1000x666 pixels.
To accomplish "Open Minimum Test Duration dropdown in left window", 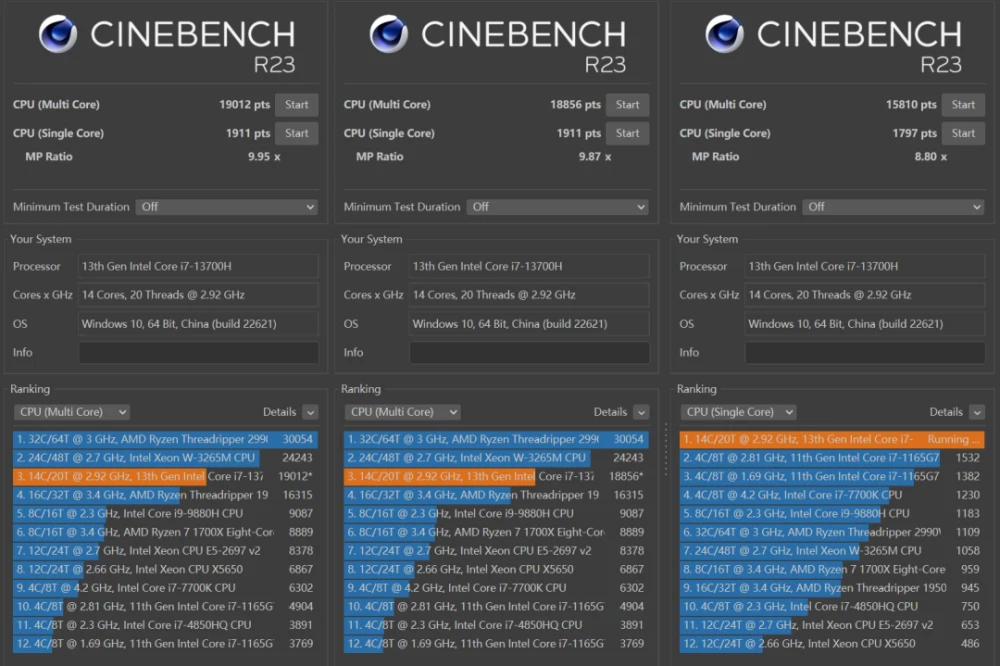I will click(227, 207).
